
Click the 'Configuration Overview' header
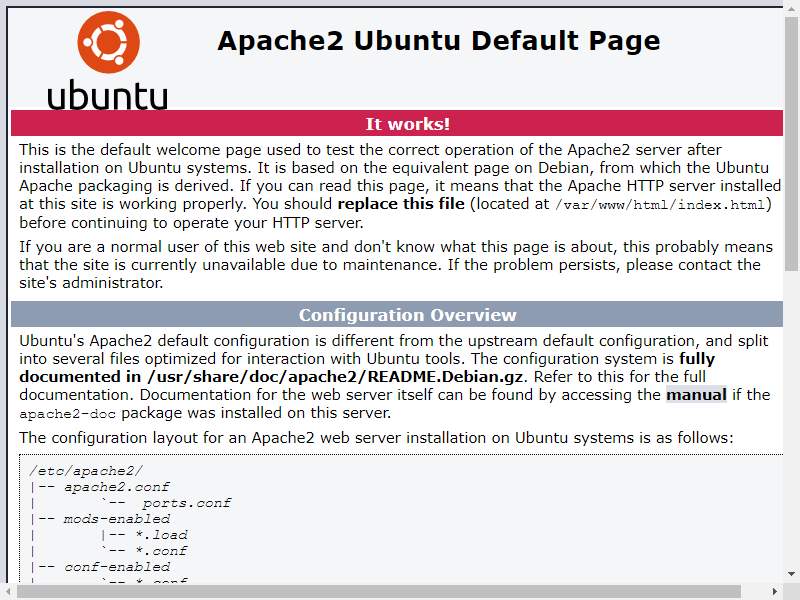(x=408, y=315)
